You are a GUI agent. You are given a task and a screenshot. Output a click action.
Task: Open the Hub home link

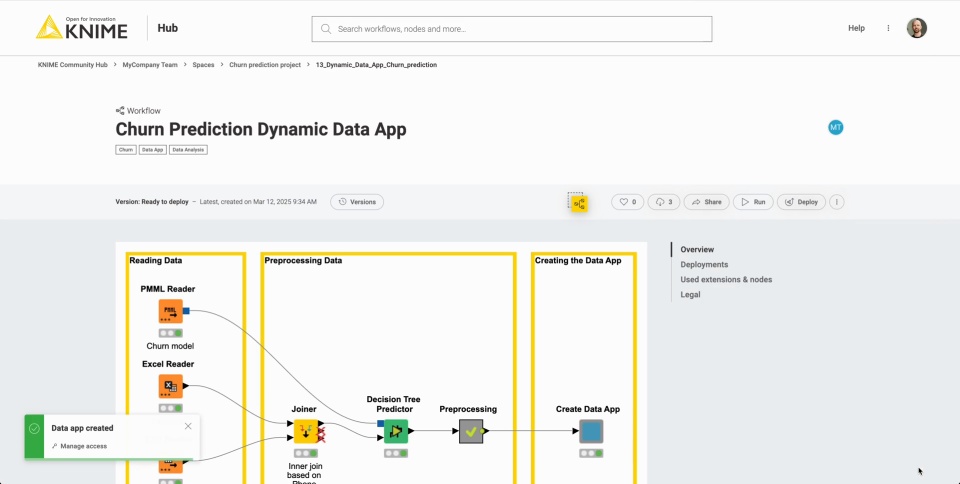click(168, 28)
